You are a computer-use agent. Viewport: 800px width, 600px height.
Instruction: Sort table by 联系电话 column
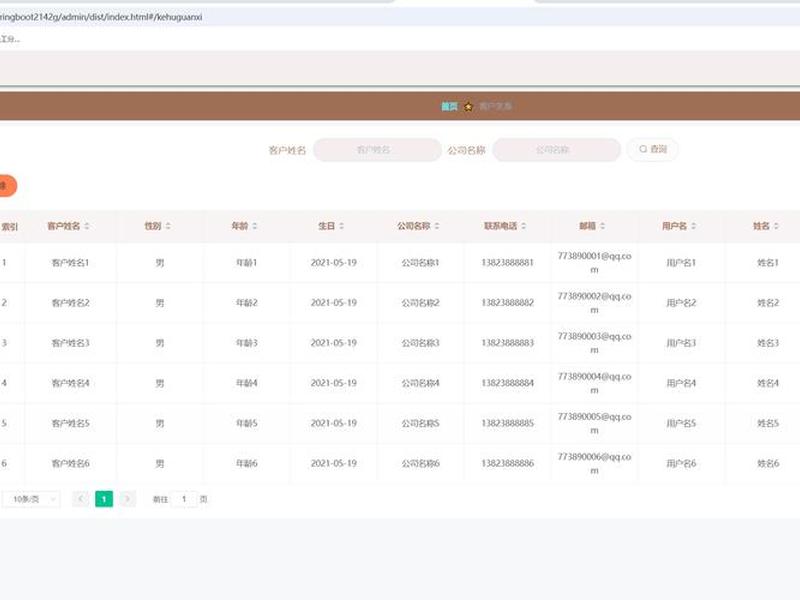coord(523,226)
